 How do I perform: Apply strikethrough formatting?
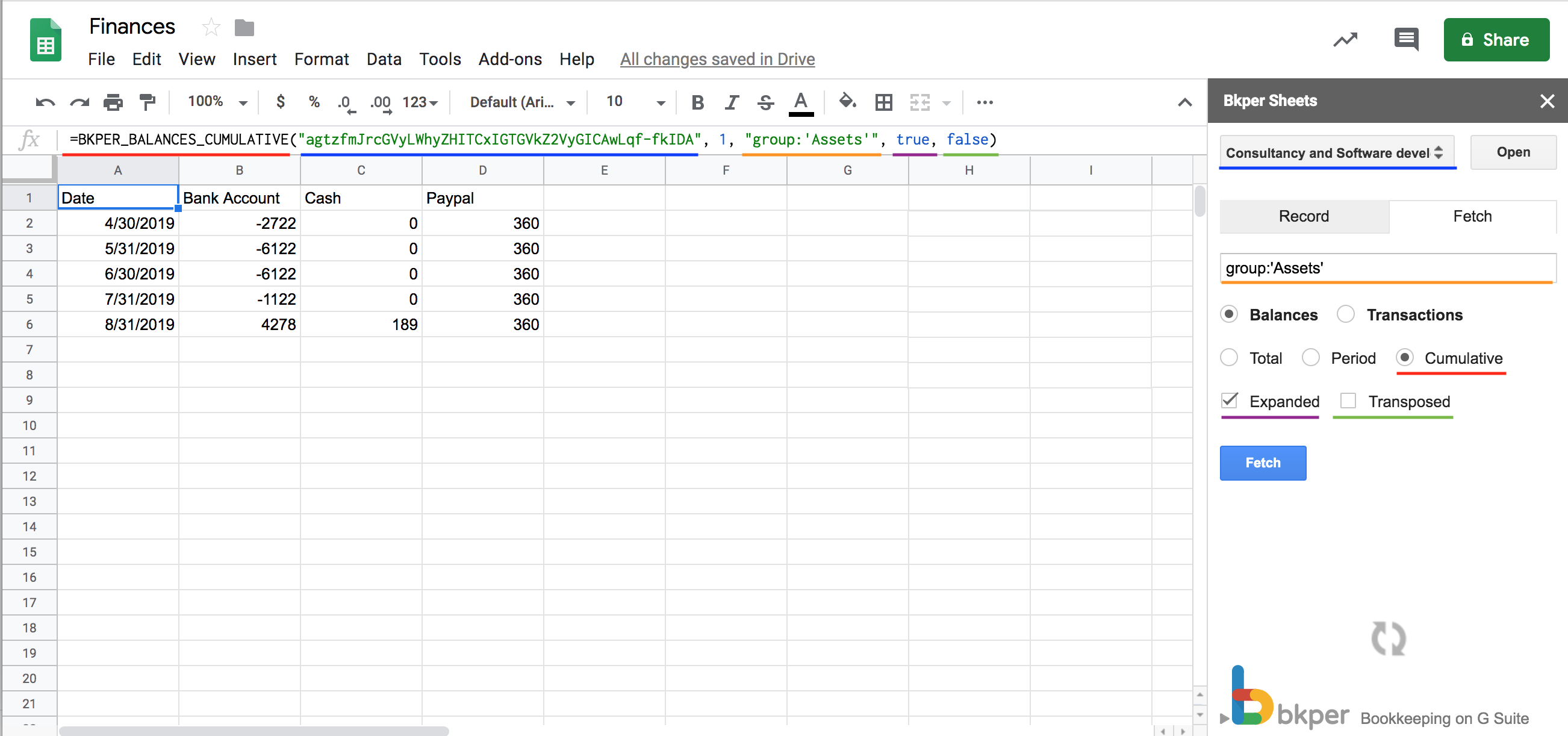point(765,102)
